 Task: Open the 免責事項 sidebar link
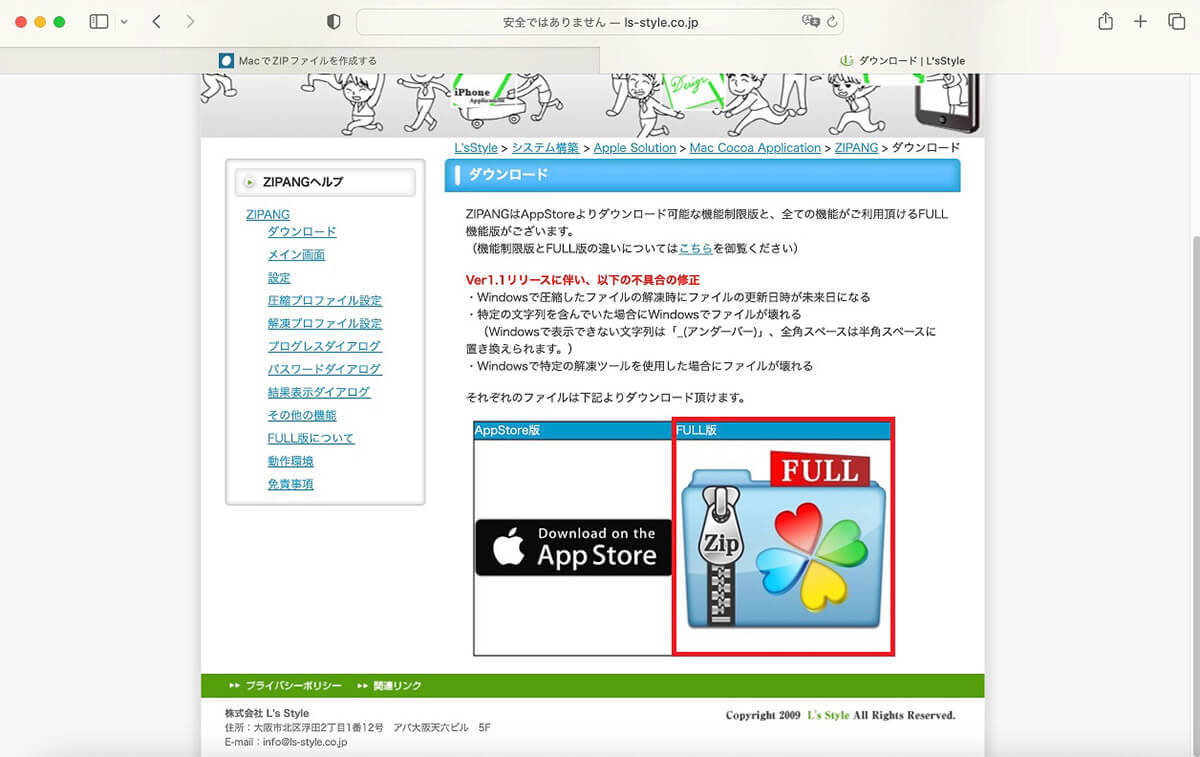(x=290, y=485)
